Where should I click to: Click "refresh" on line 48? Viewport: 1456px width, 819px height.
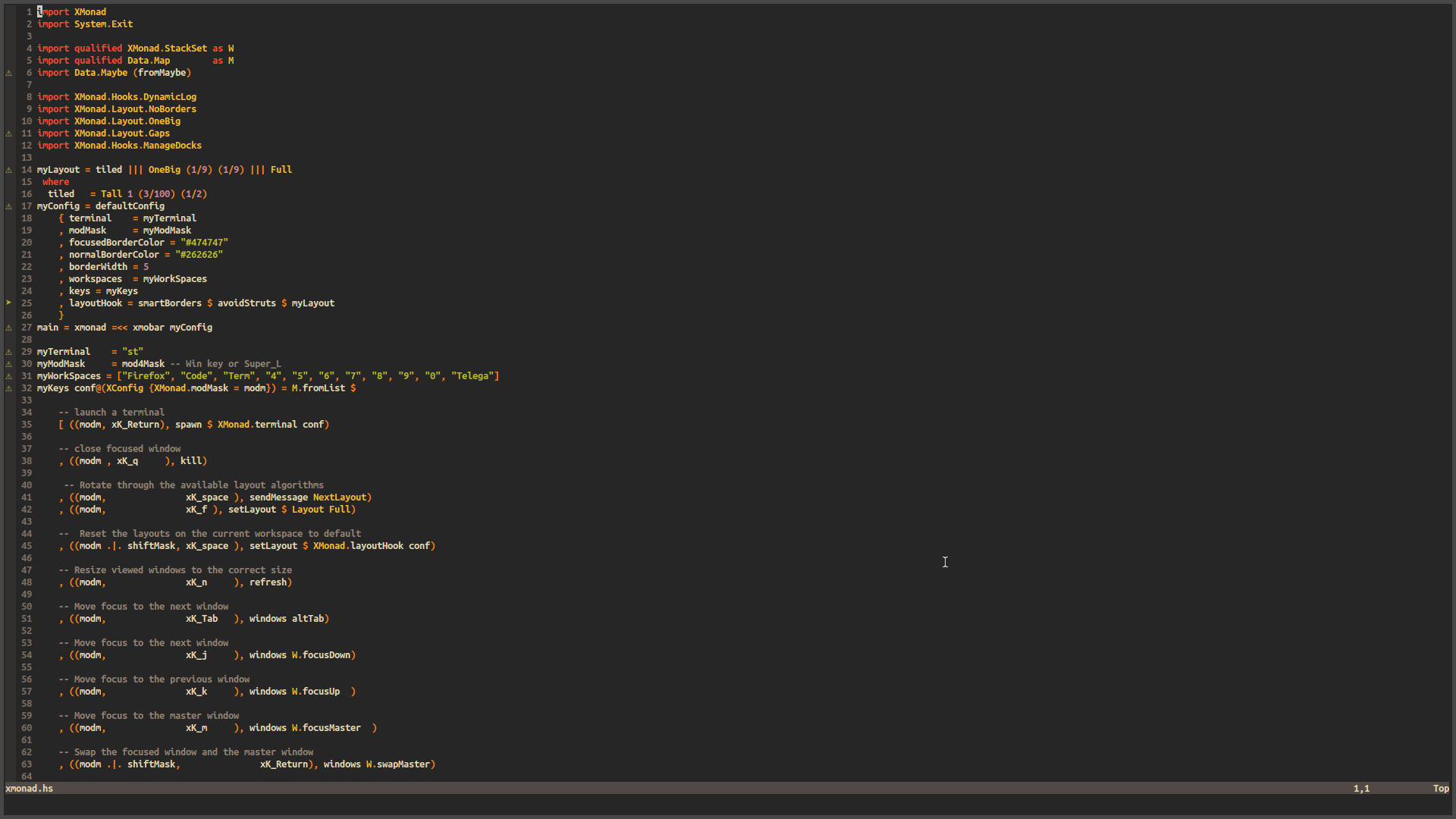[x=268, y=582]
